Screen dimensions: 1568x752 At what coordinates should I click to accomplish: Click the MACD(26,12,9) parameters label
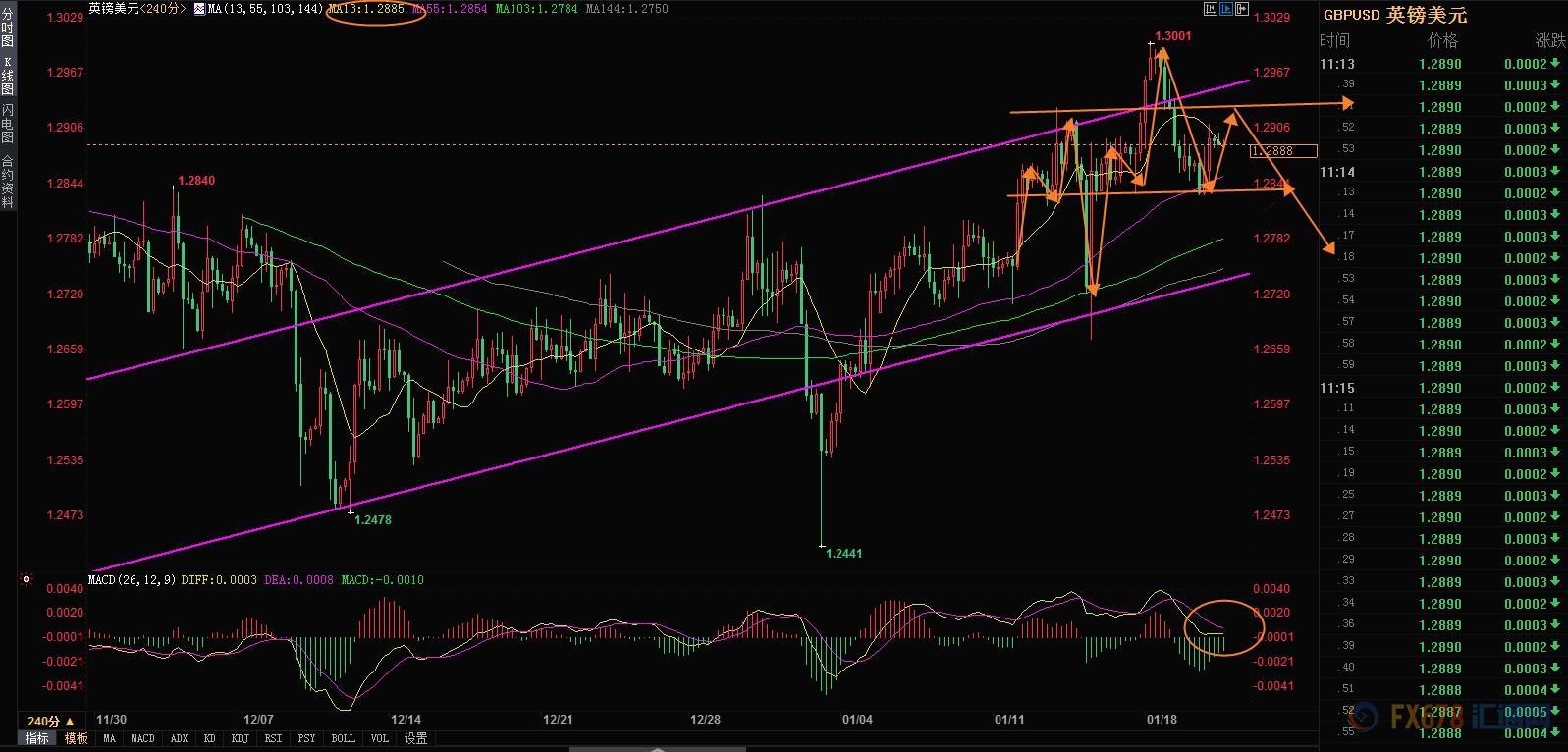click(133, 580)
